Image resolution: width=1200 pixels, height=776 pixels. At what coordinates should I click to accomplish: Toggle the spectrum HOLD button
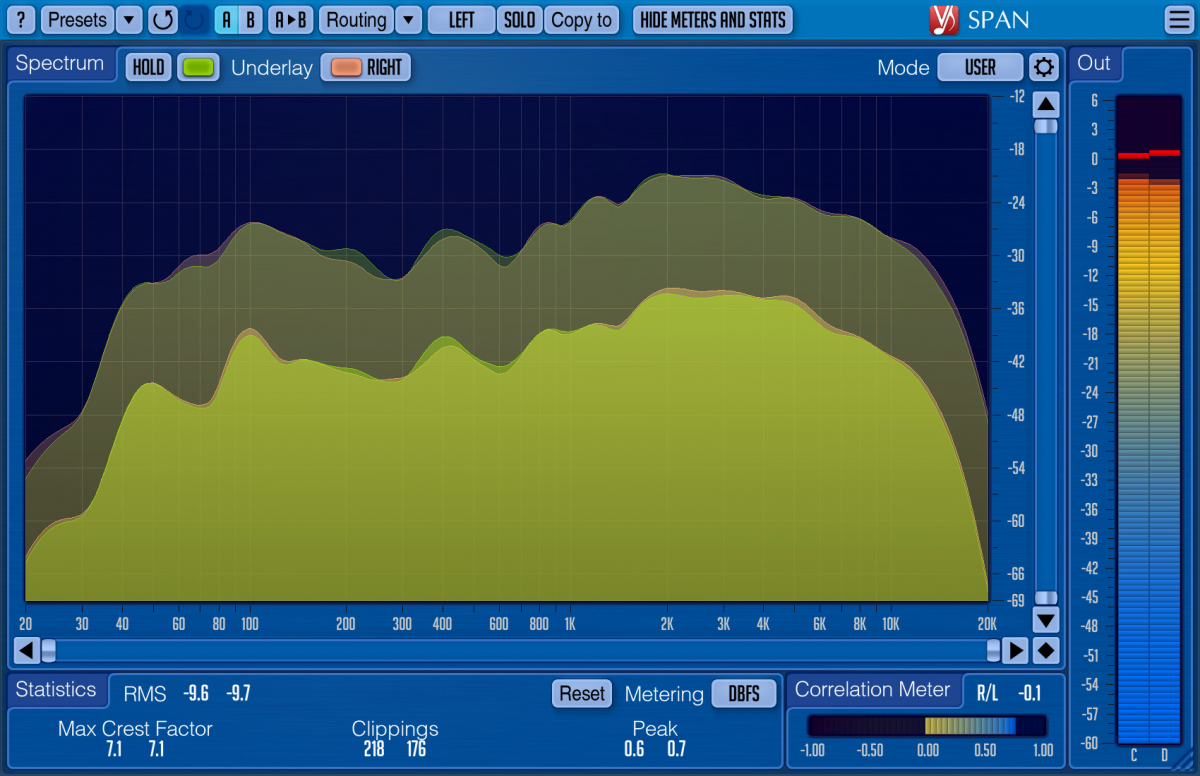(148, 68)
